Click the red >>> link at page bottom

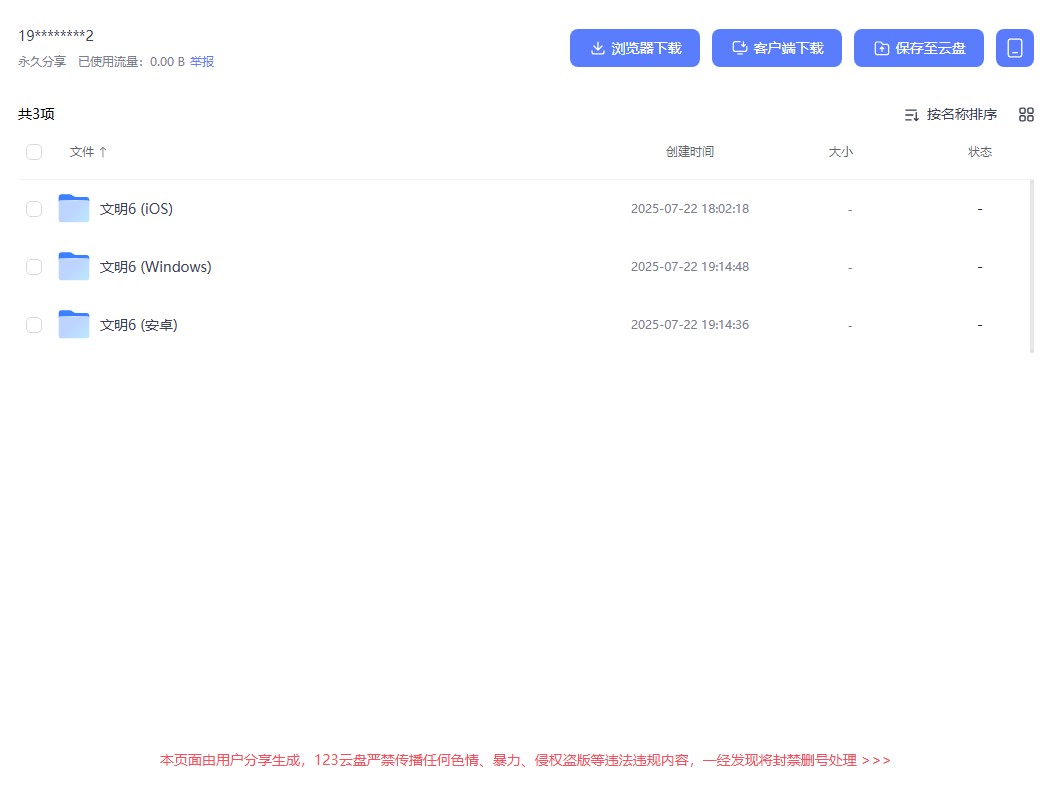pos(878,760)
